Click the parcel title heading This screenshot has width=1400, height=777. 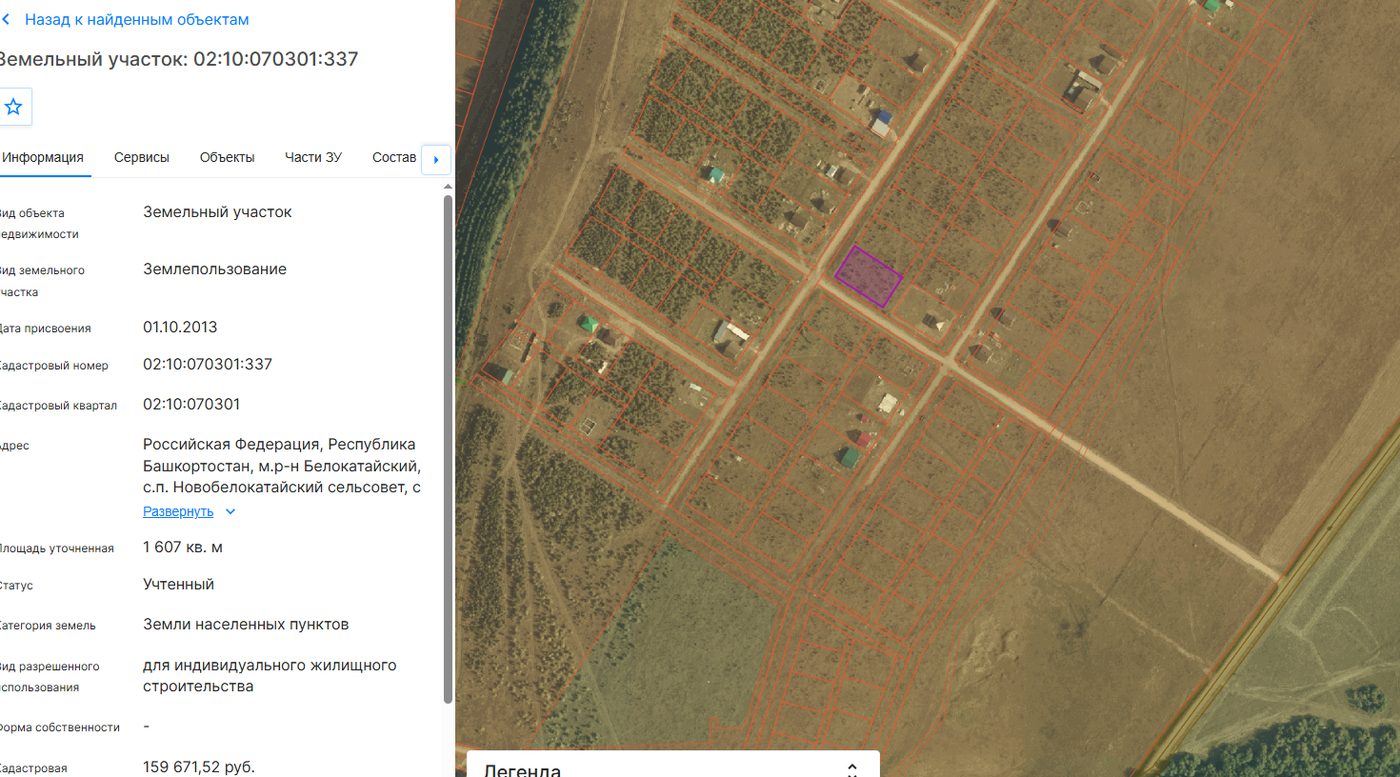pyautogui.click(x=179, y=59)
